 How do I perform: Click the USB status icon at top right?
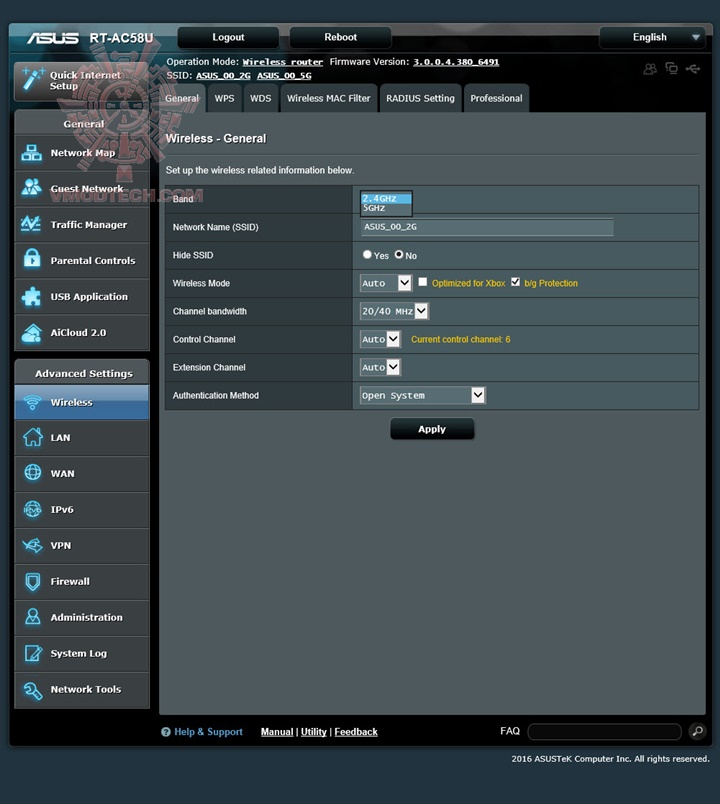pyautogui.click(x=693, y=69)
